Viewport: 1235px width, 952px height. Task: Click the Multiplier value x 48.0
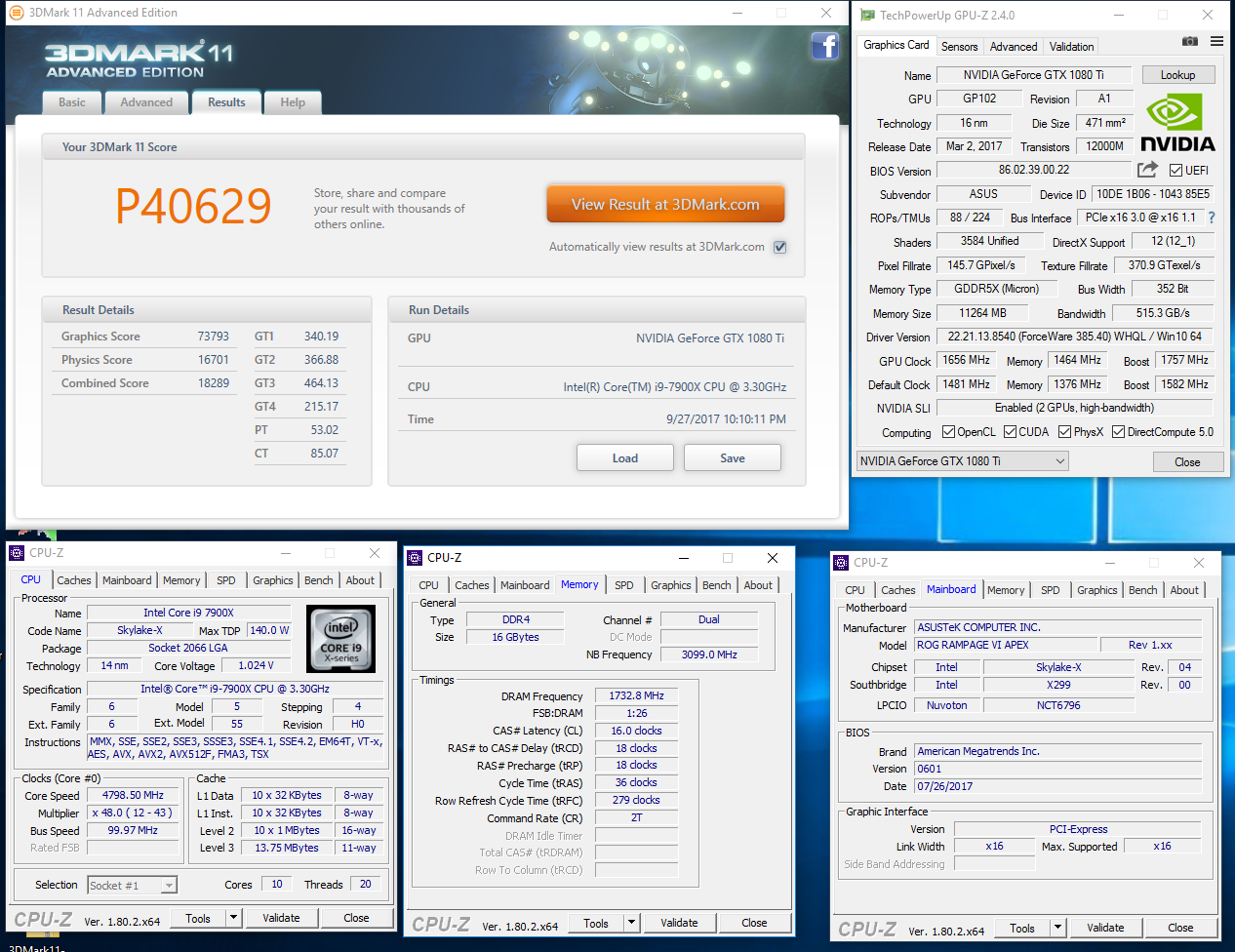coord(133,813)
